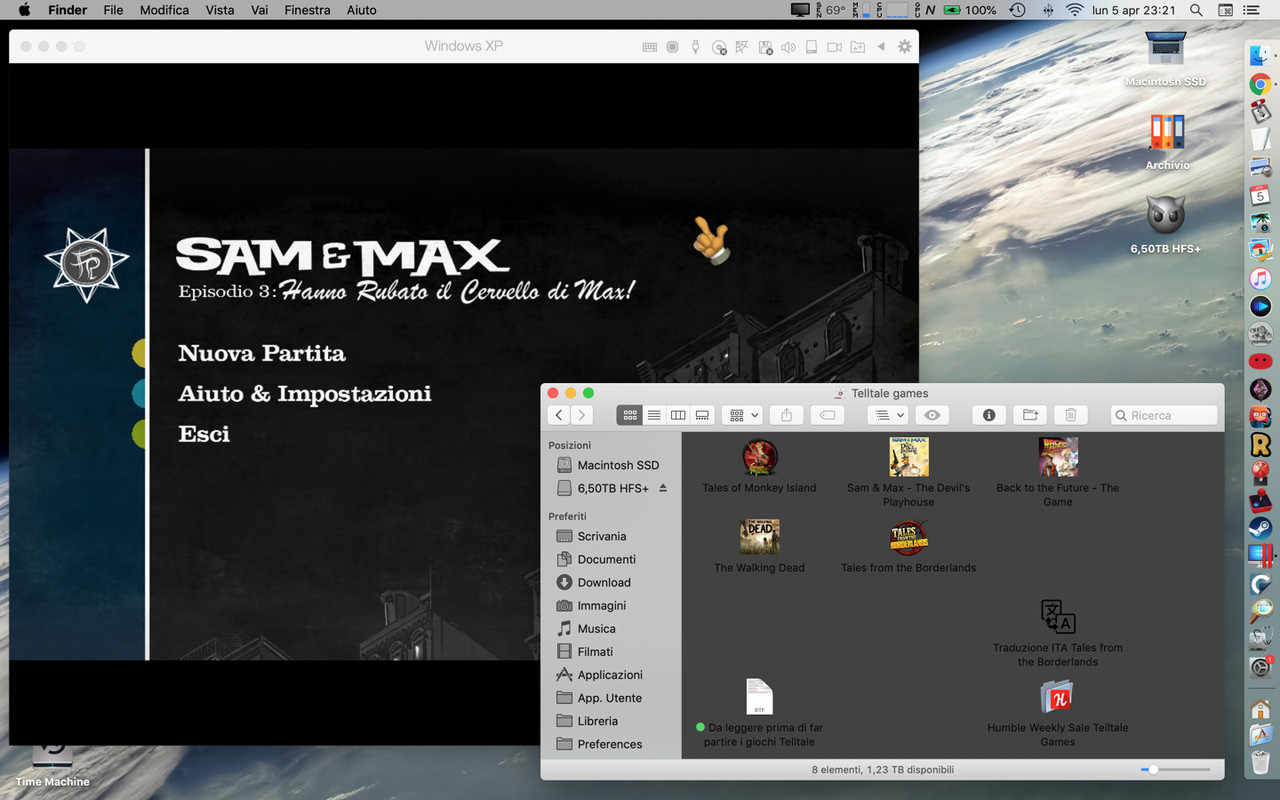Select Tales of Monkey Island icon
Image resolution: width=1280 pixels, height=800 pixels.
point(760,457)
